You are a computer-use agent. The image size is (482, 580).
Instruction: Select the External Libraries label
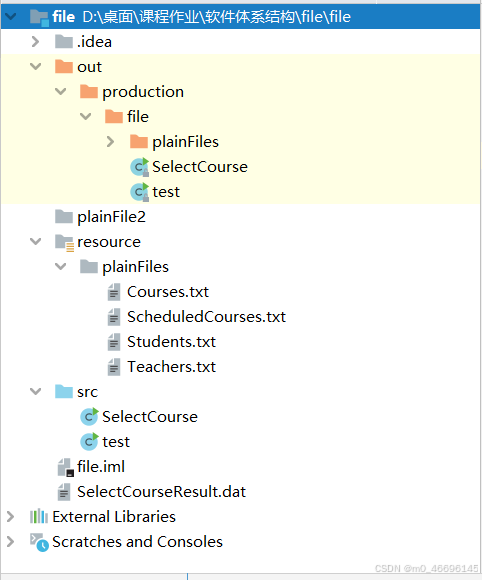(x=114, y=517)
